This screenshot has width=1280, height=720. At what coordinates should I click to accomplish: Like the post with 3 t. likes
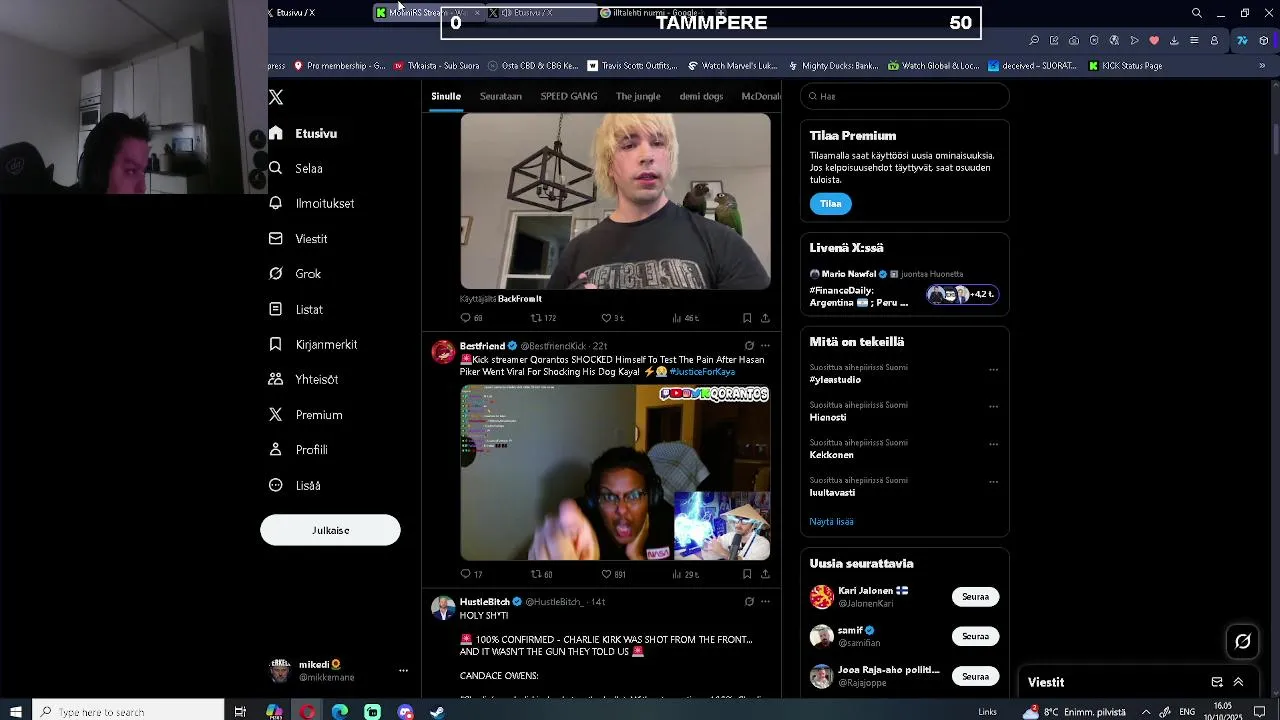pyautogui.click(x=612, y=318)
